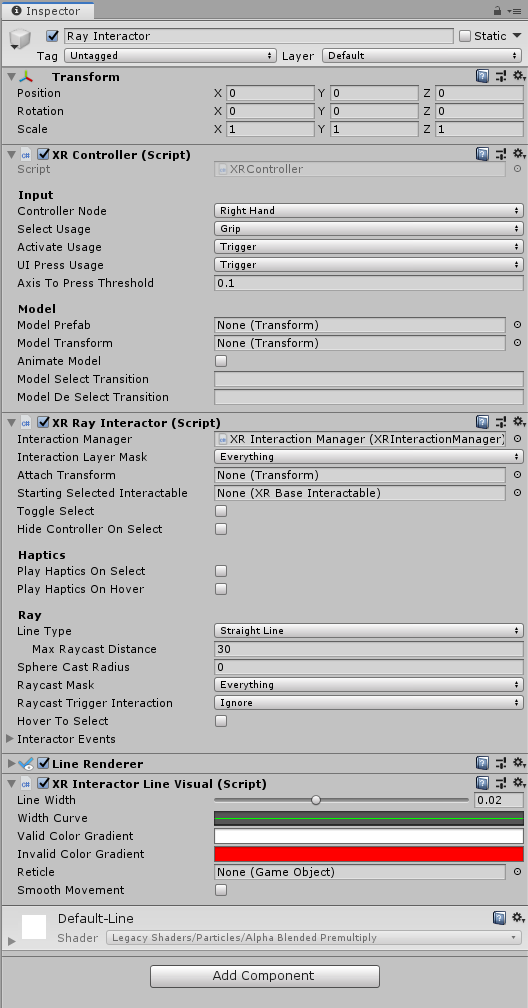
Task: Open the Invalid Color Gradient red swatch
Action: [x=369, y=854]
